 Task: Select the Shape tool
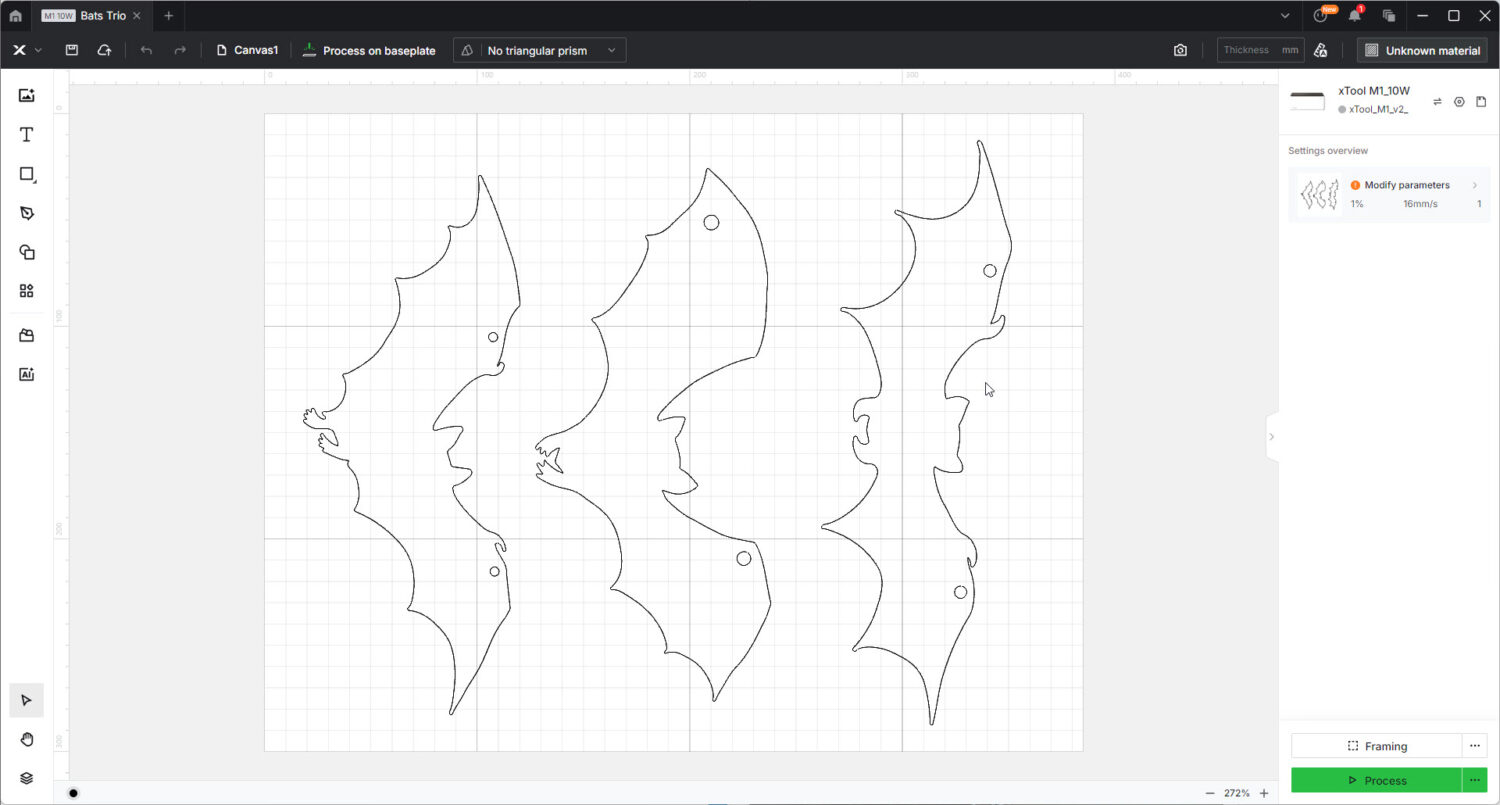(26, 174)
